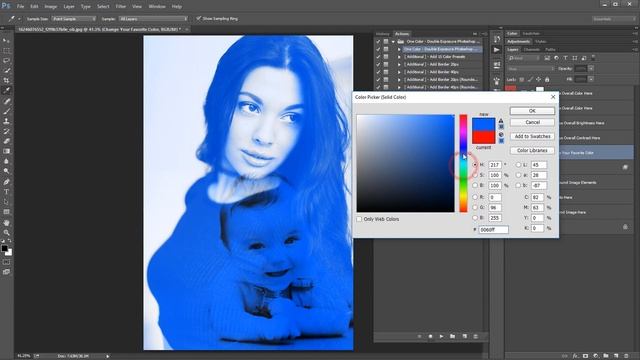Select the L lightness radio button
Screen dimensions: 640x360
coord(518,165)
